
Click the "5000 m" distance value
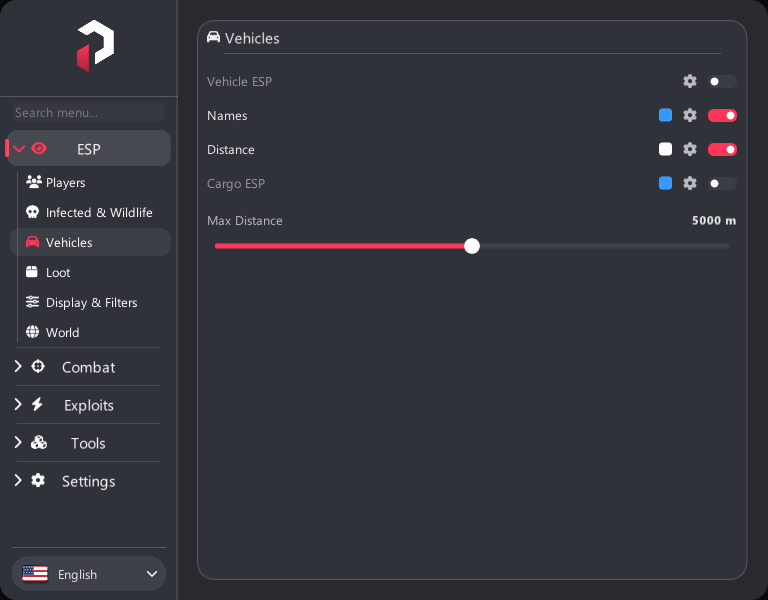tap(714, 220)
